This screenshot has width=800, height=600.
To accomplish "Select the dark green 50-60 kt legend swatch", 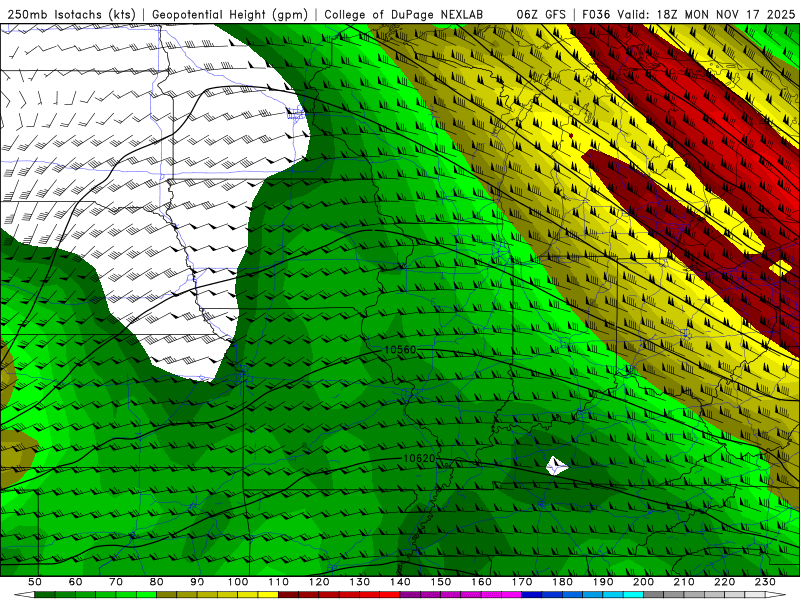I will (x=45, y=595).
